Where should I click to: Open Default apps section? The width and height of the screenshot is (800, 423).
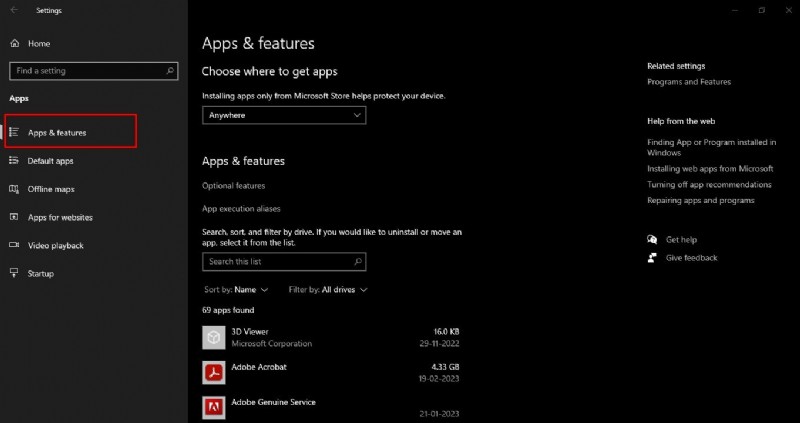51,161
